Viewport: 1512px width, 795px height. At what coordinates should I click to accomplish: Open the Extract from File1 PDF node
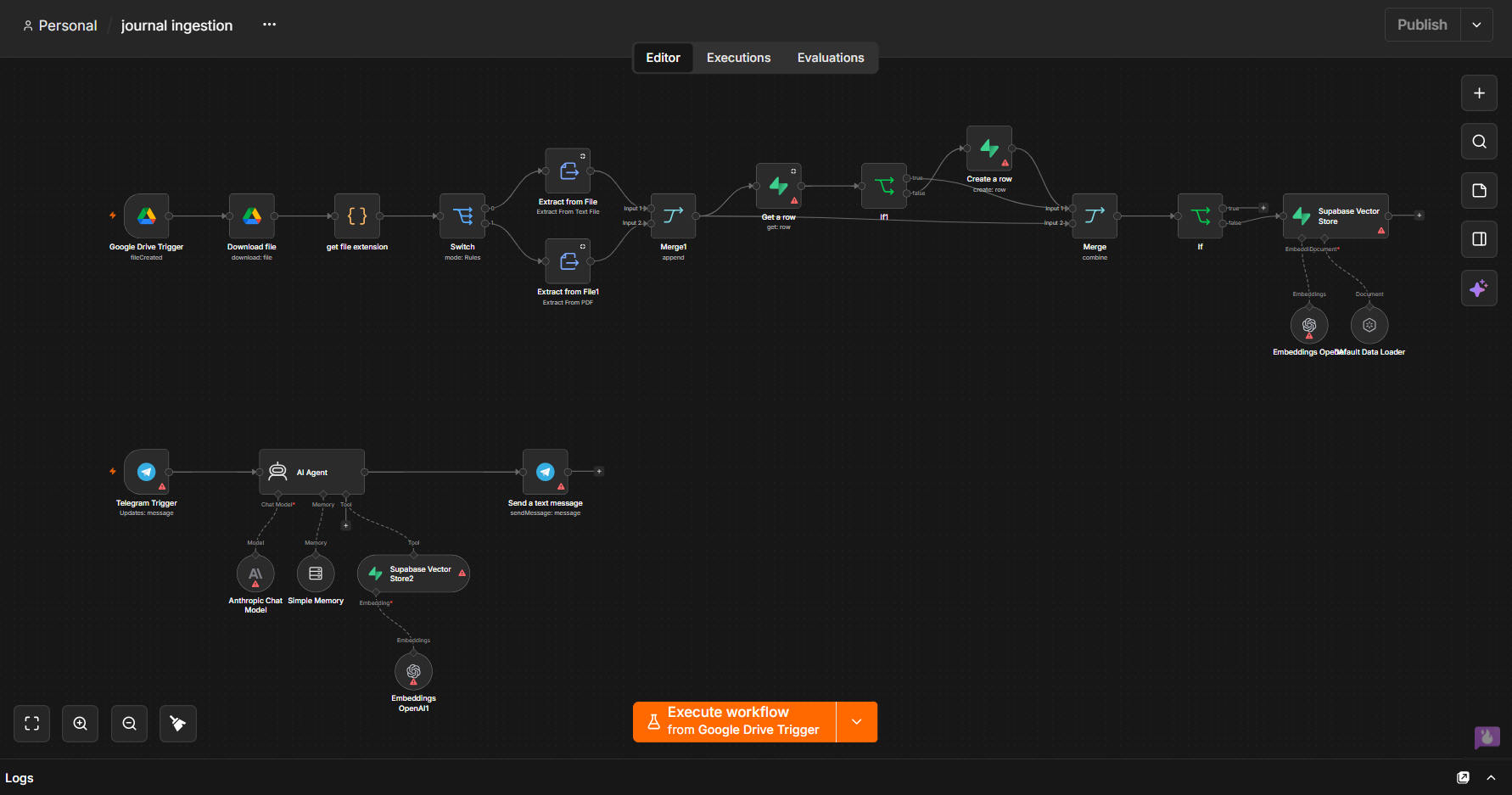click(x=568, y=261)
